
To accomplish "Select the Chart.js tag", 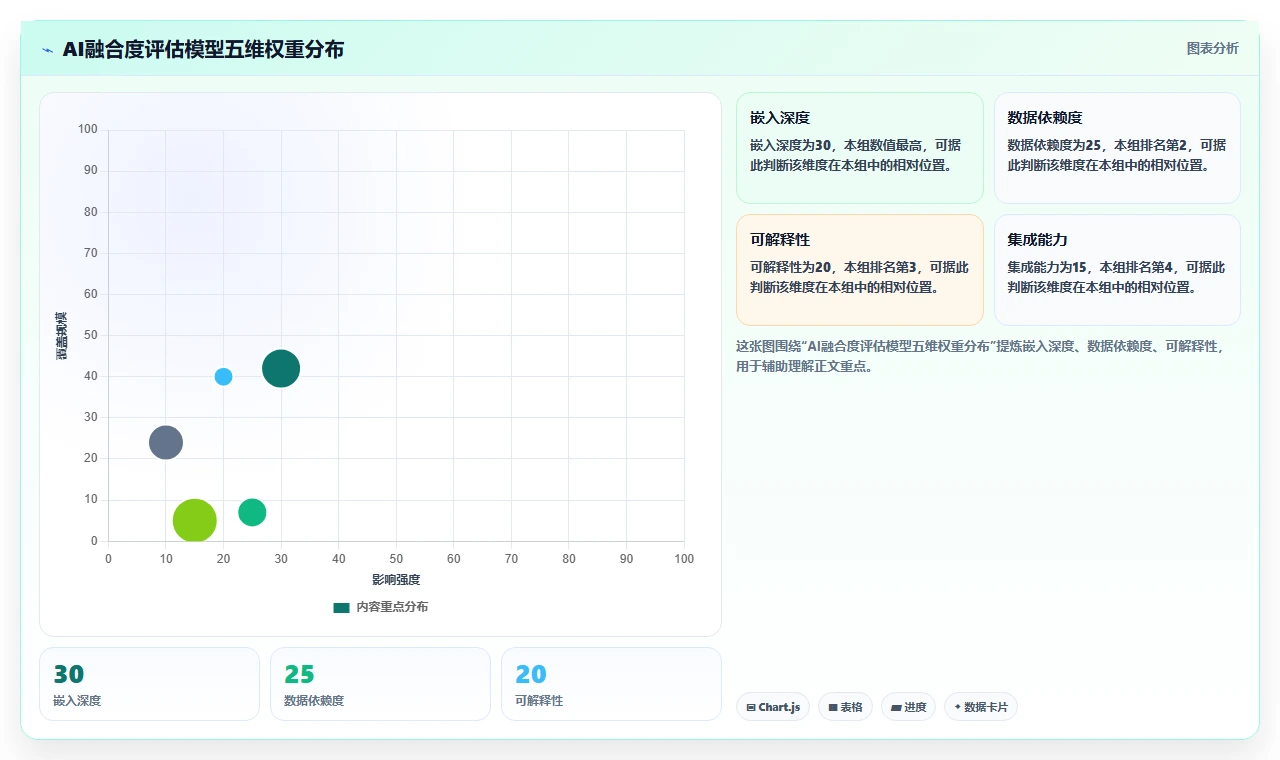I will pos(773,707).
